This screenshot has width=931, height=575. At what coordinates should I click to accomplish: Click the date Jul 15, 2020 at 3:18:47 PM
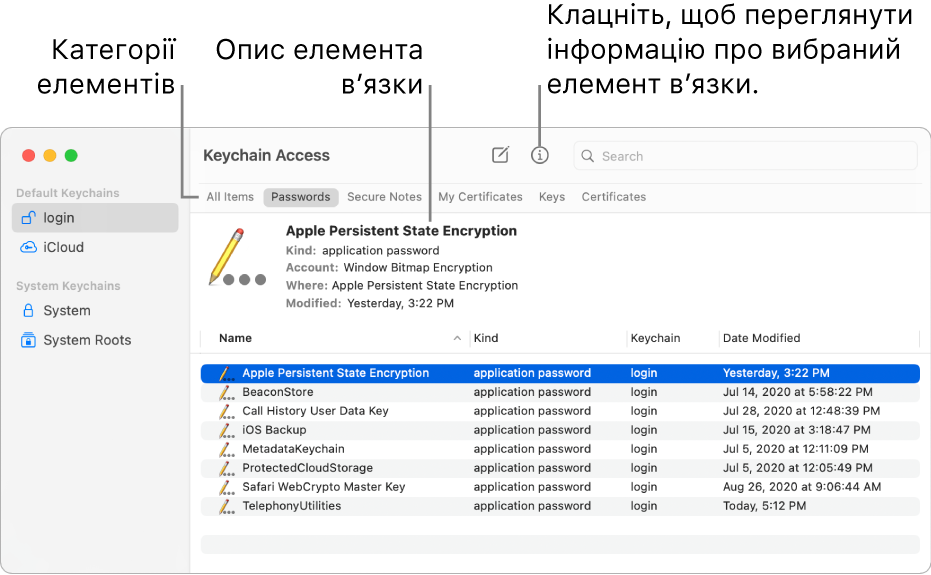797,430
